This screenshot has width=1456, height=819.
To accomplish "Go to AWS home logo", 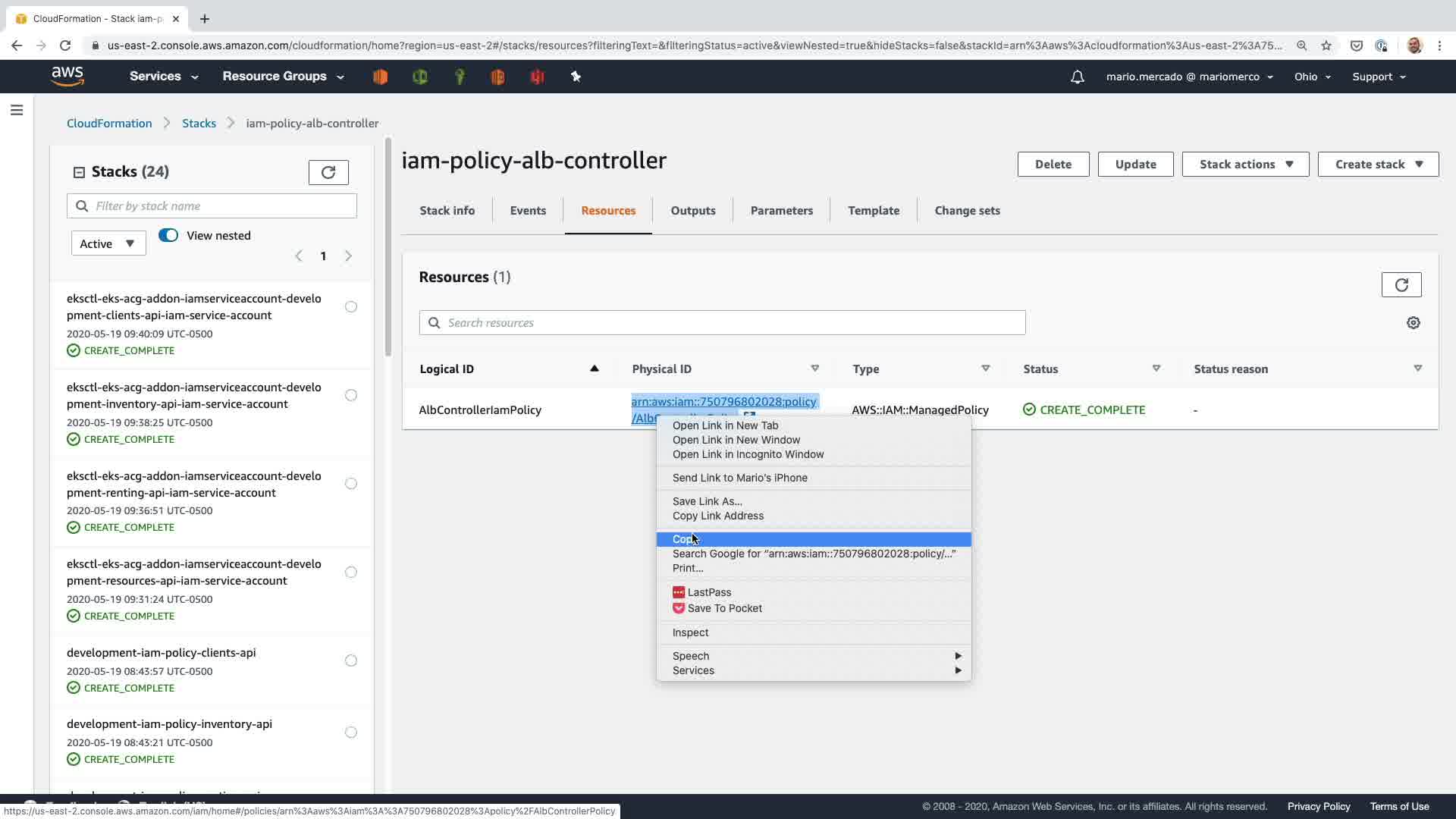I will coord(67,77).
